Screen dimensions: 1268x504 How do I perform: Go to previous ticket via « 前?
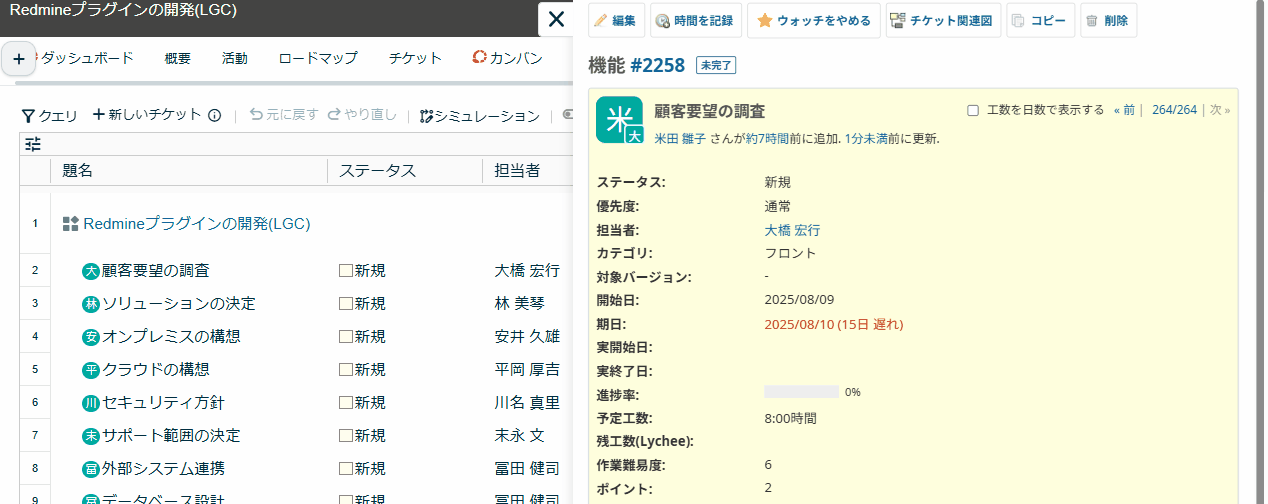coord(1124,110)
